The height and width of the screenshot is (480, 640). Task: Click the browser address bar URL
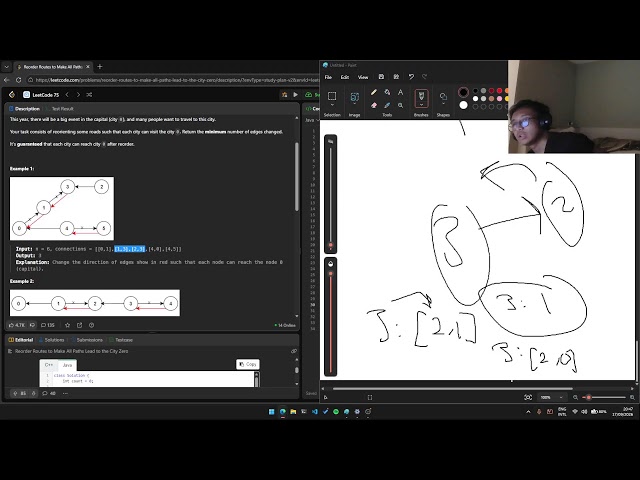coord(177,80)
